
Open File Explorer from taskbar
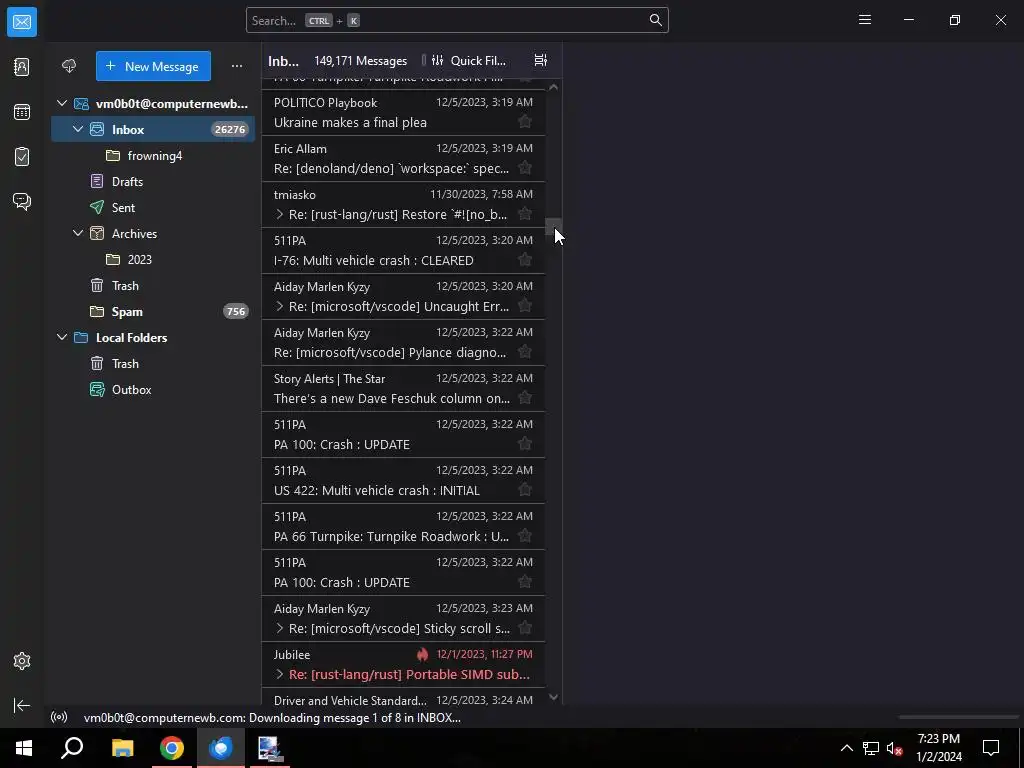coord(122,748)
